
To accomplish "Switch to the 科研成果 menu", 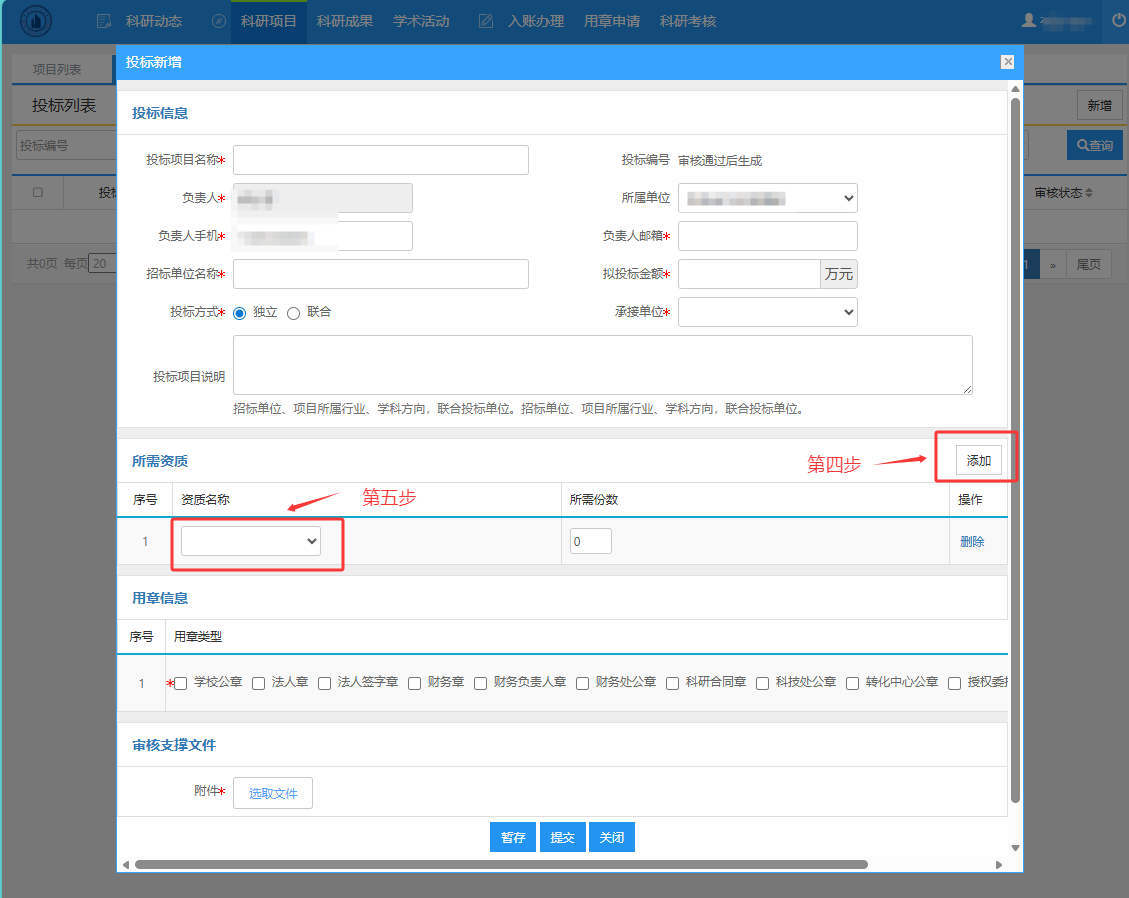I will click(344, 21).
